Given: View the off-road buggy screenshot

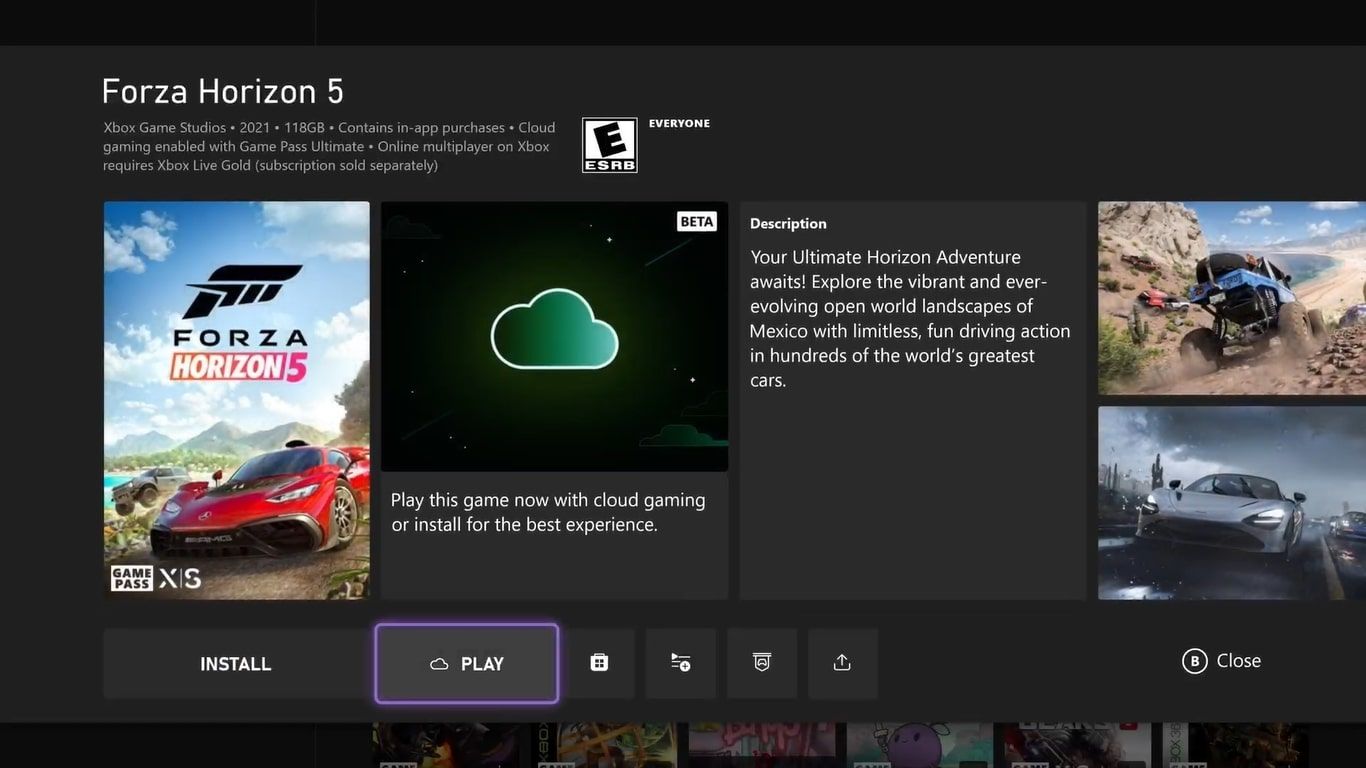Looking at the screenshot, I should (x=1232, y=298).
